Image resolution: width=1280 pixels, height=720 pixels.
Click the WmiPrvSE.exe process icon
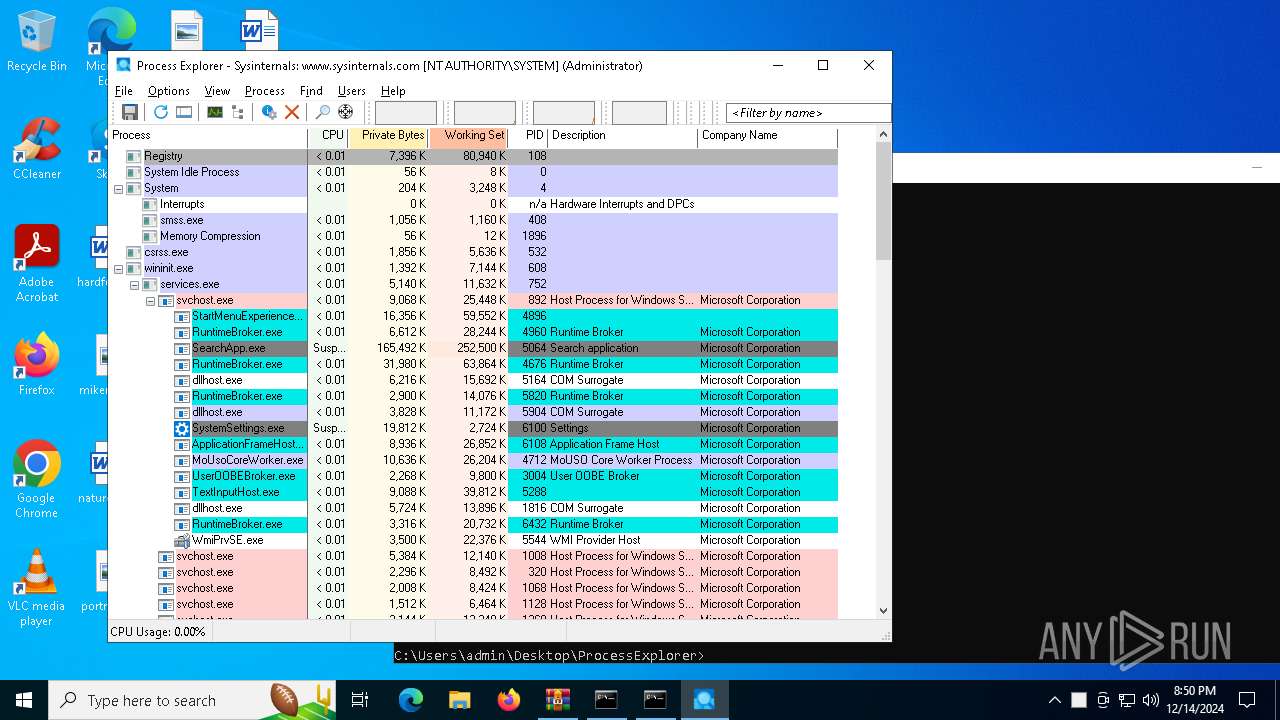tap(182, 540)
